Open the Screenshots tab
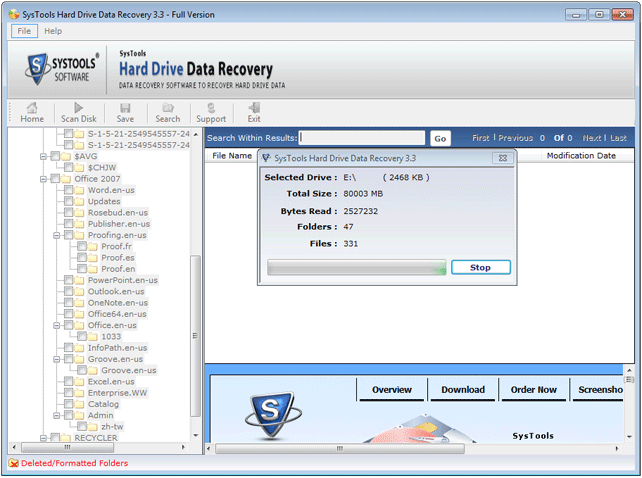 (x=600, y=390)
